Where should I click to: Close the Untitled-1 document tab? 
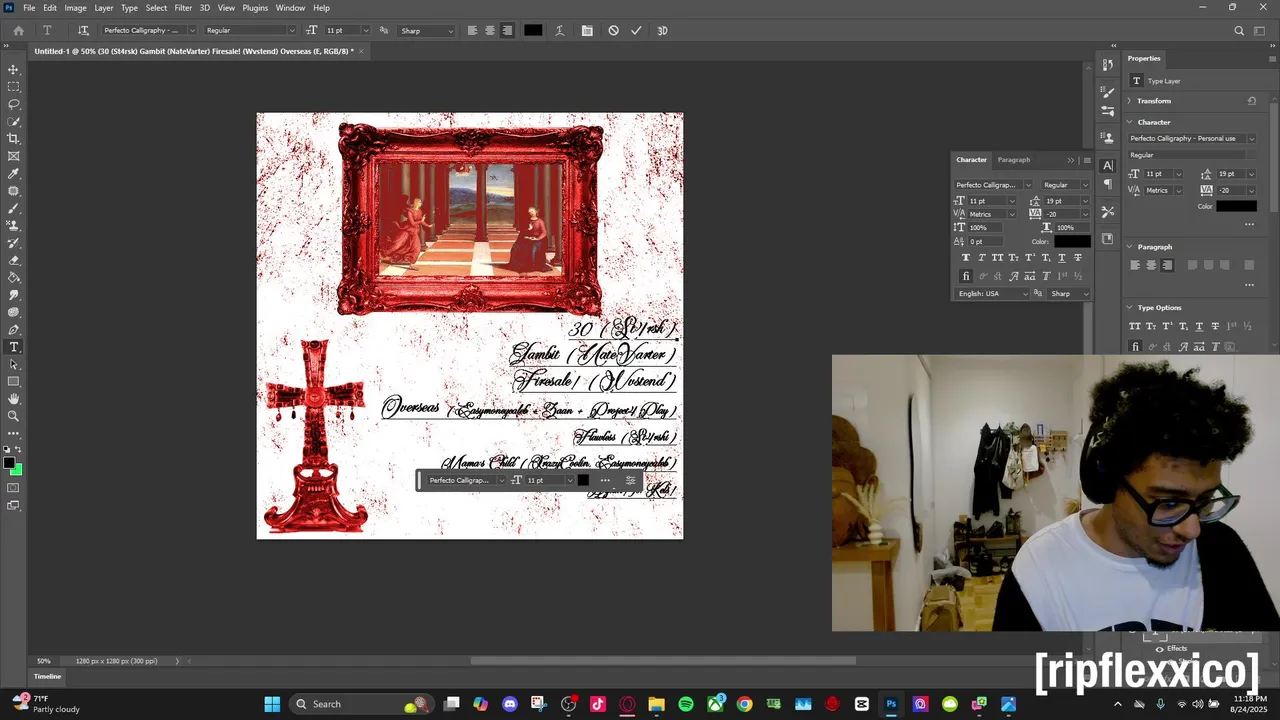coord(361,51)
